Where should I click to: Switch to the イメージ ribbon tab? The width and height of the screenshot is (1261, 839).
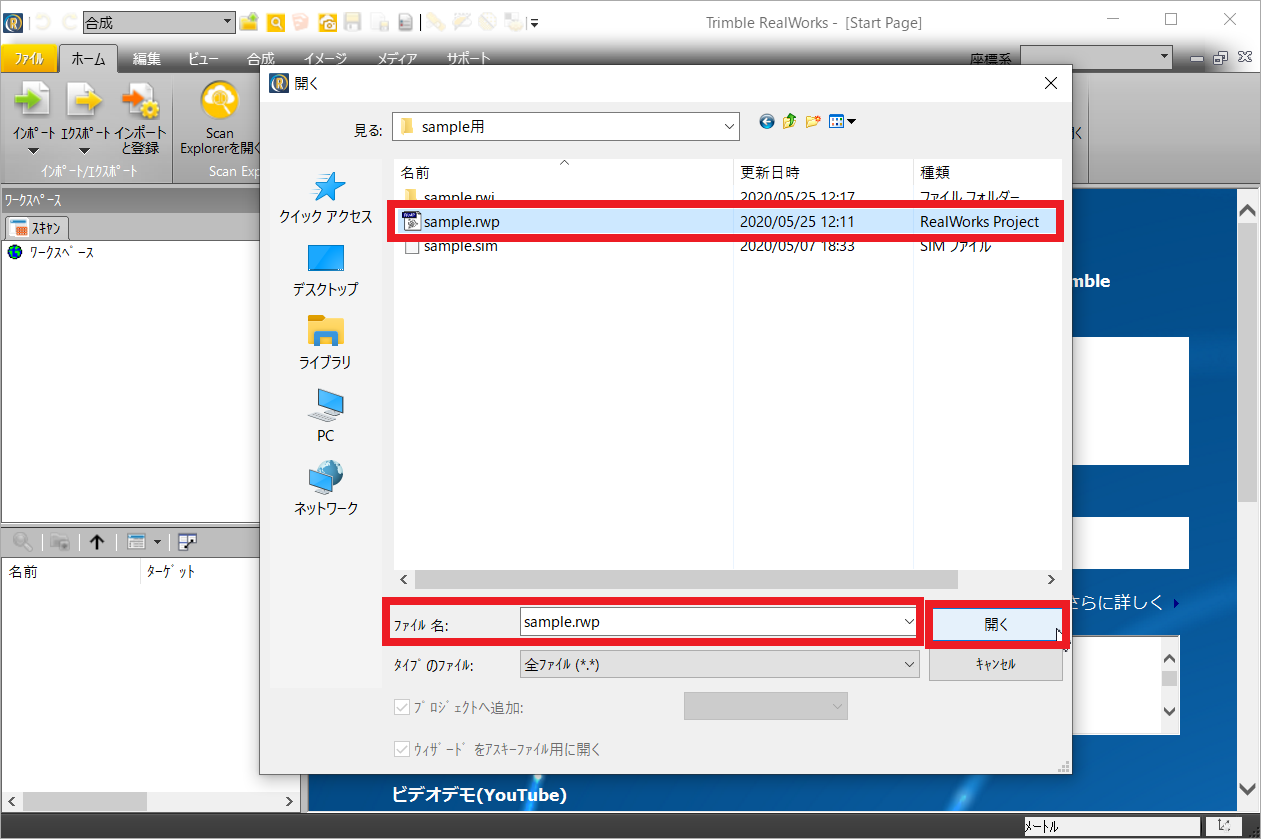point(325,59)
